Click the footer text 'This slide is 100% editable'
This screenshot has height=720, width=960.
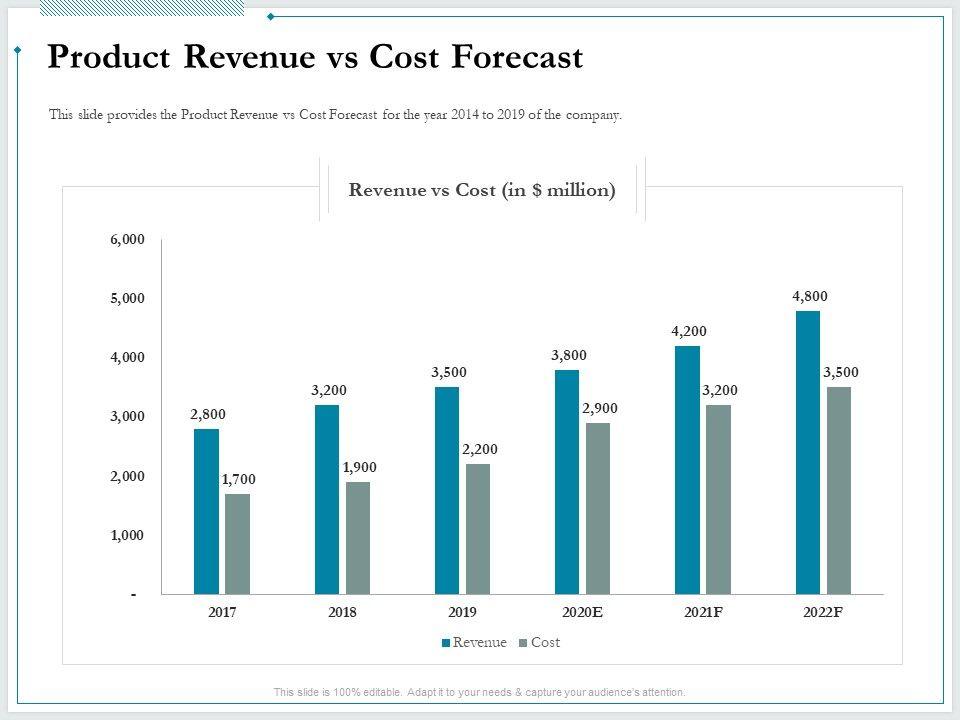479,692
